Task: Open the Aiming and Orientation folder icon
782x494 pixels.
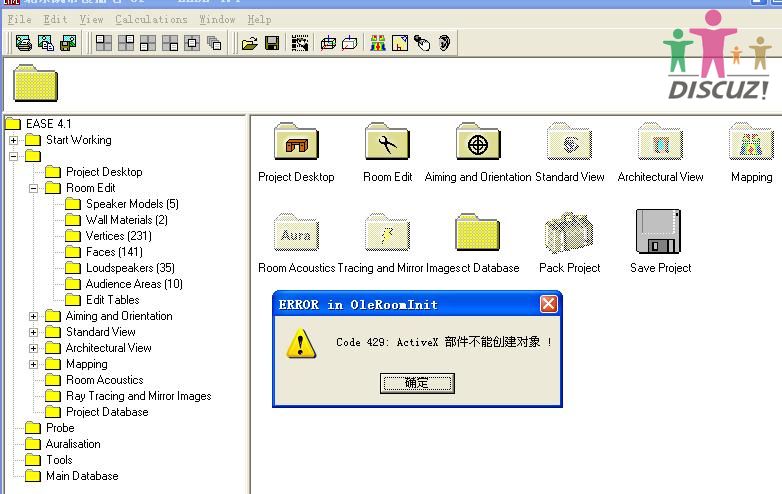Action: (478, 142)
